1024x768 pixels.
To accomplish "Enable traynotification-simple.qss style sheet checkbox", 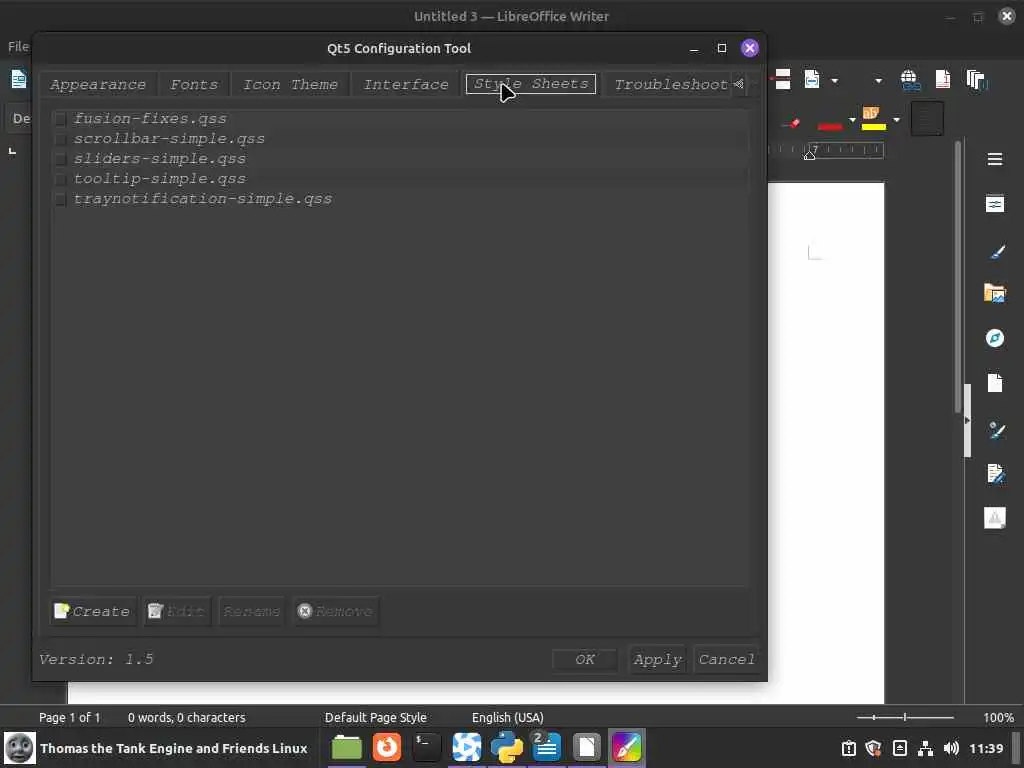I will [x=60, y=199].
